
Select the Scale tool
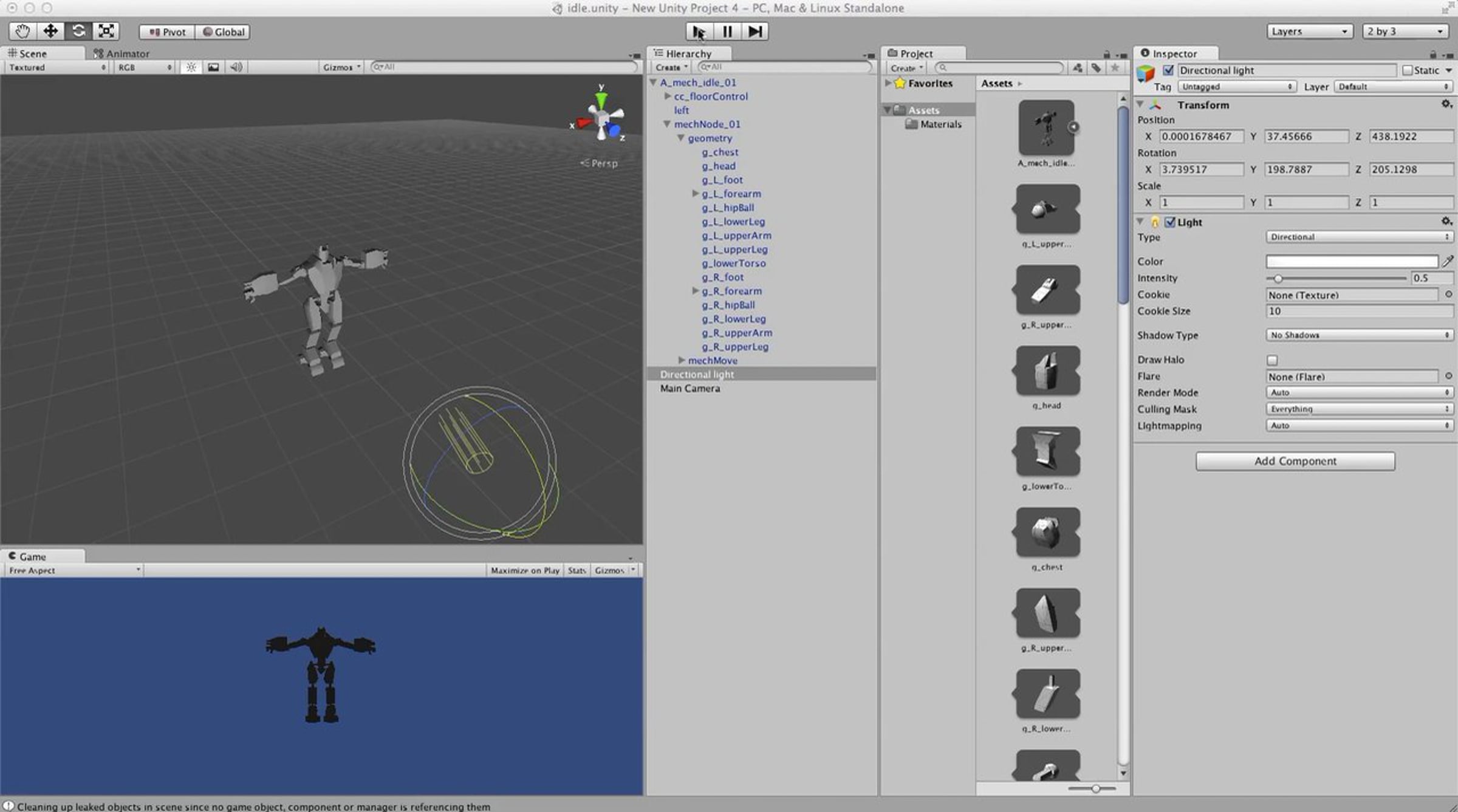106,31
